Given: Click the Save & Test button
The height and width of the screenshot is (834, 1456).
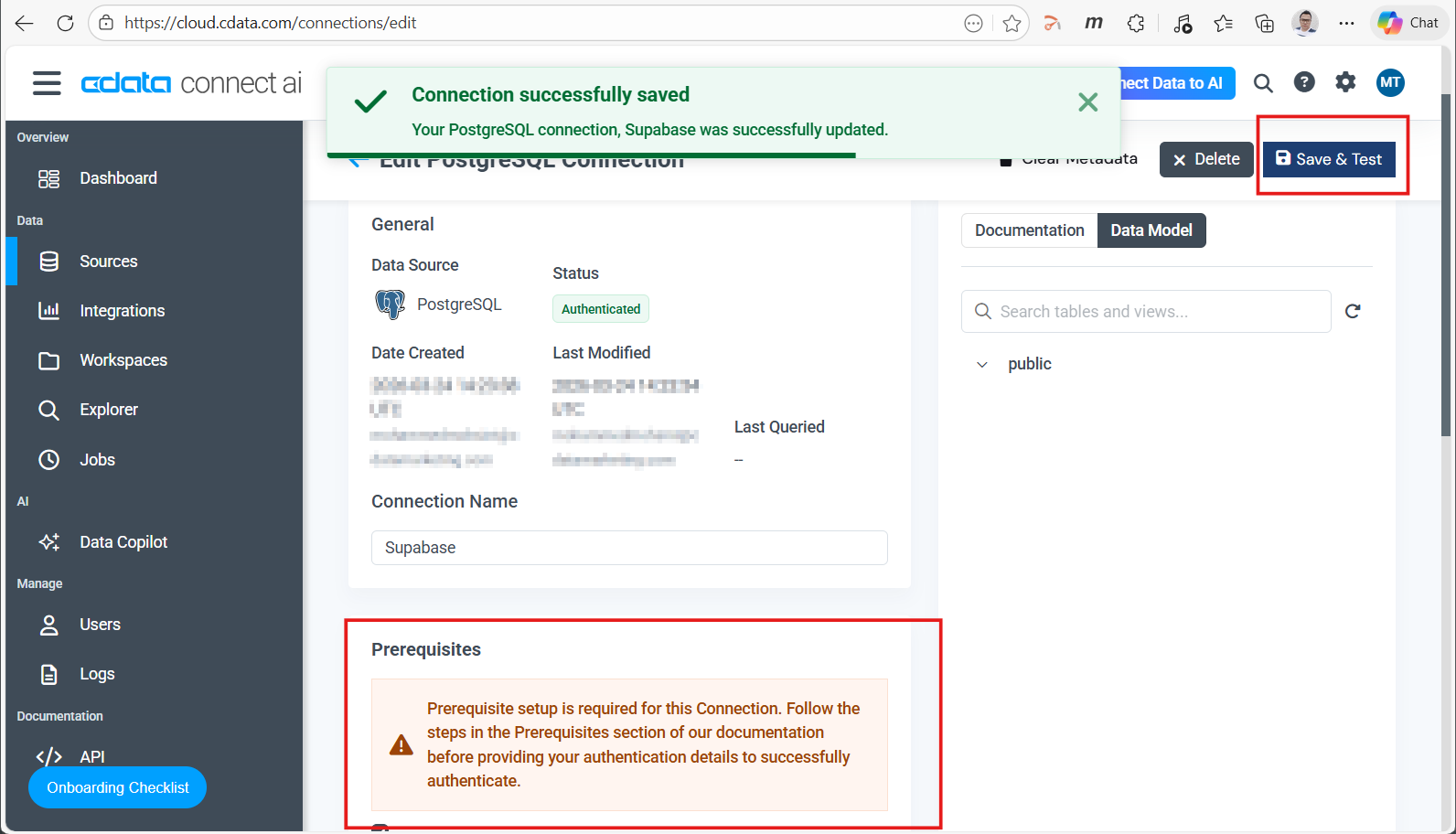Looking at the screenshot, I should (x=1329, y=159).
